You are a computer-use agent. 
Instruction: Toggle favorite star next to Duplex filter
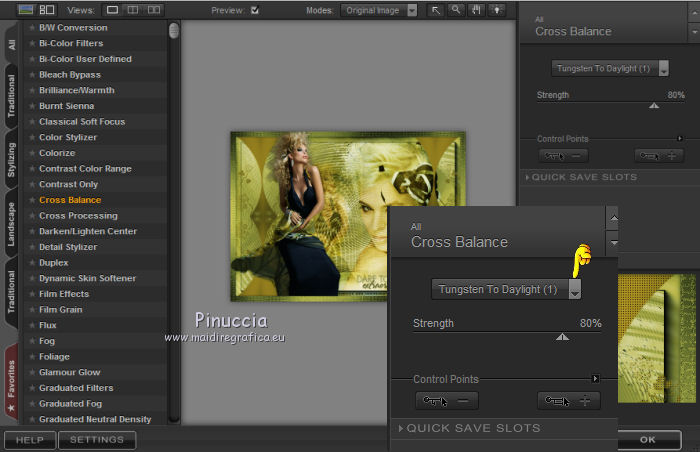coord(32,263)
